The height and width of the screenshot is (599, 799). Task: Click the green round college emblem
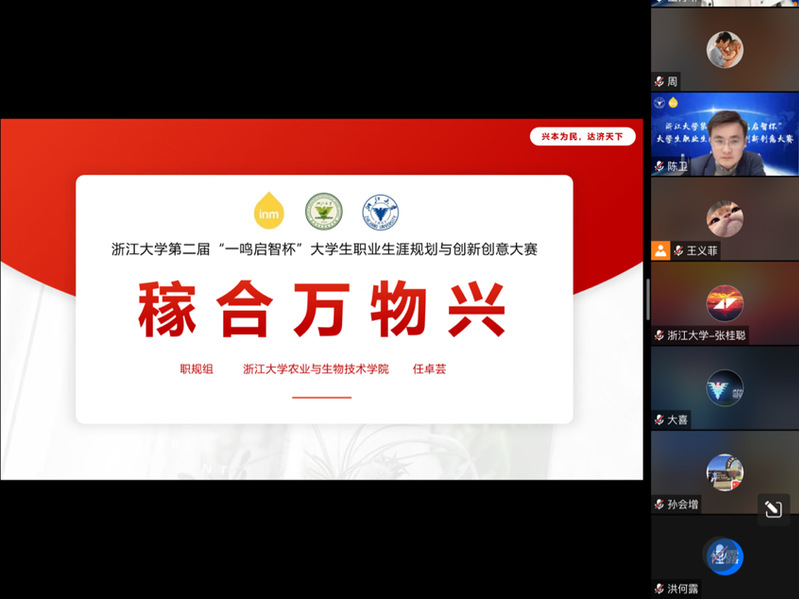point(324,211)
